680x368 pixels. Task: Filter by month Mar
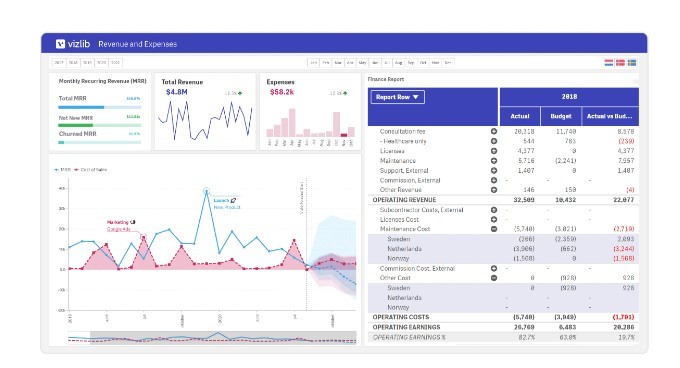[338, 63]
